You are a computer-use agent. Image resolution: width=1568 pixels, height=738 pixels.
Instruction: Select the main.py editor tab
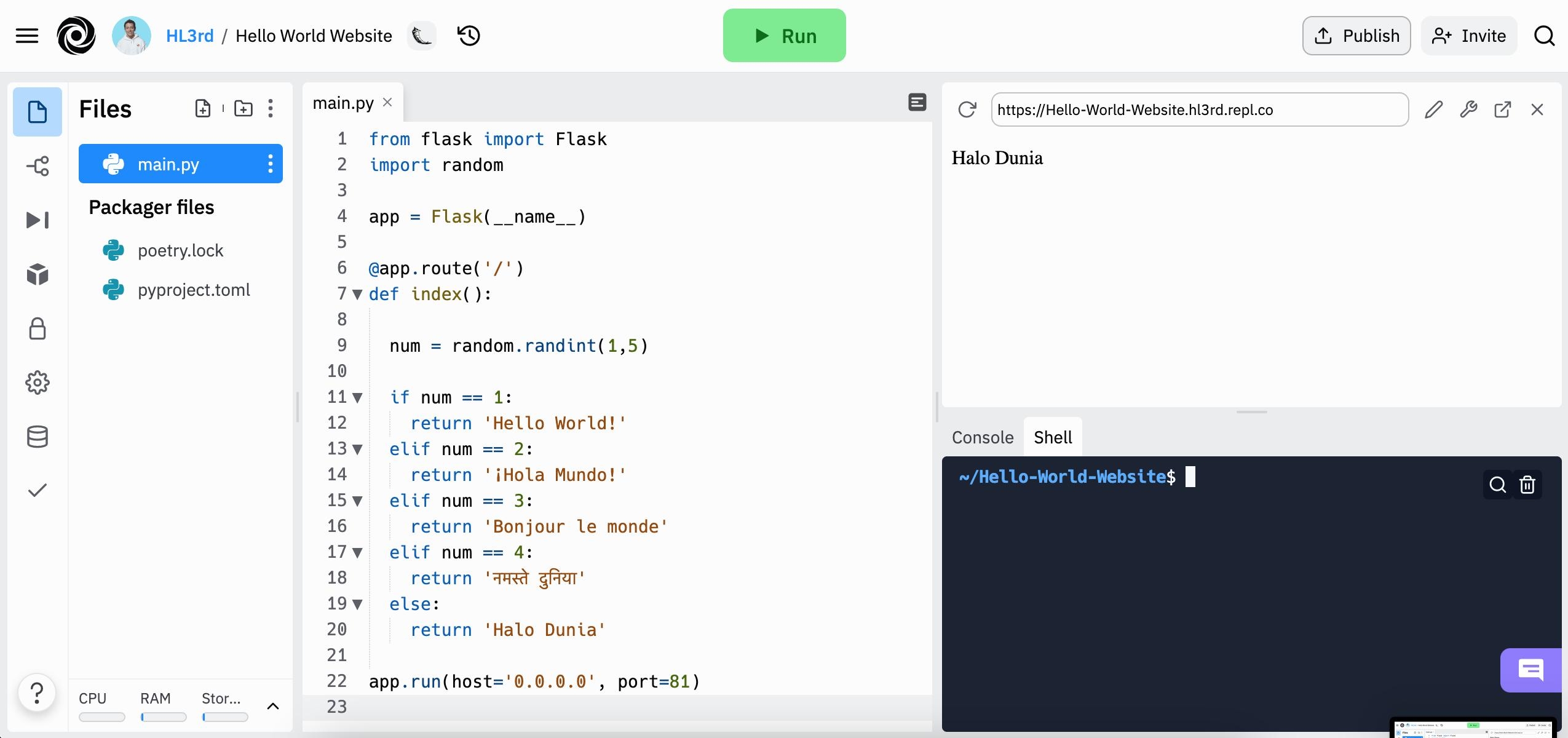(343, 103)
